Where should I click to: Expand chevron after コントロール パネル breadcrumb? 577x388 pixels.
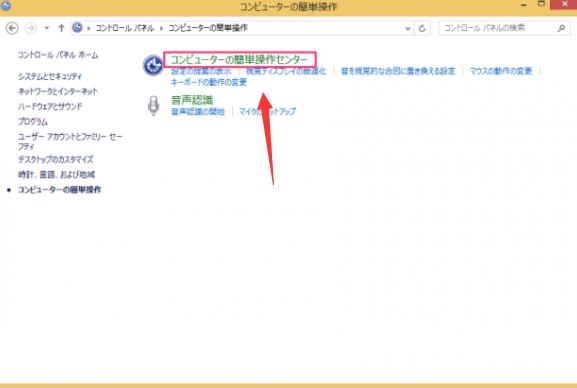click(161, 28)
